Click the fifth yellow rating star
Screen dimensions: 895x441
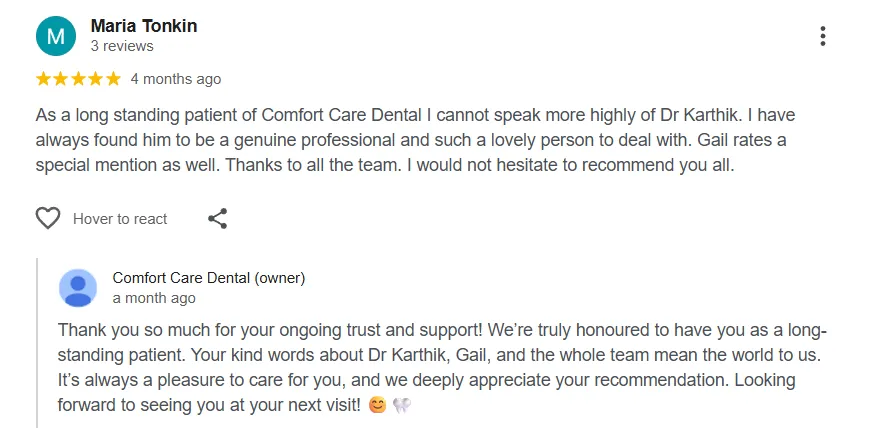pyautogui.click(x=113, y=79)
